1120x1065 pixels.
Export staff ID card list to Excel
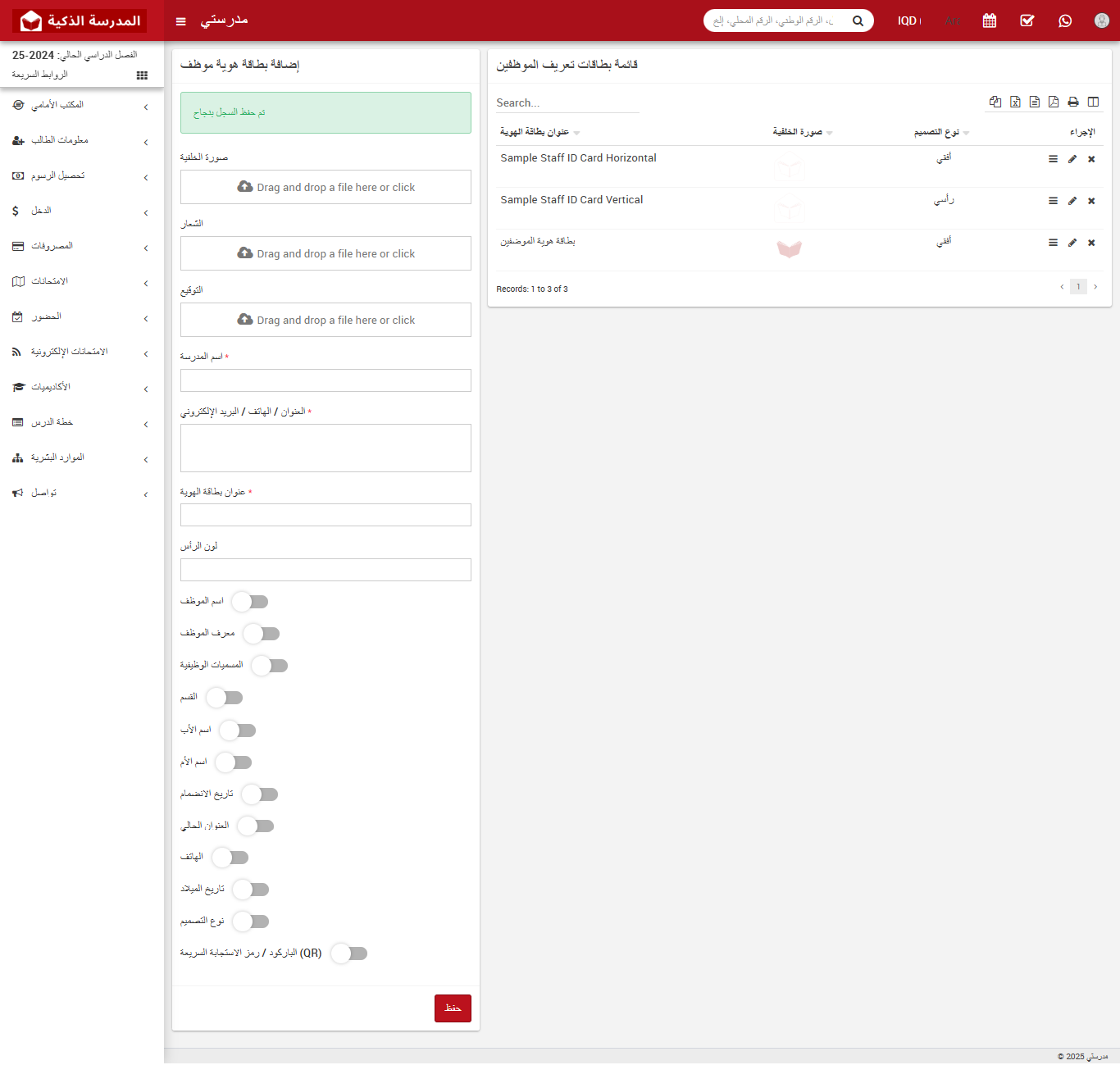[1015, 102]
